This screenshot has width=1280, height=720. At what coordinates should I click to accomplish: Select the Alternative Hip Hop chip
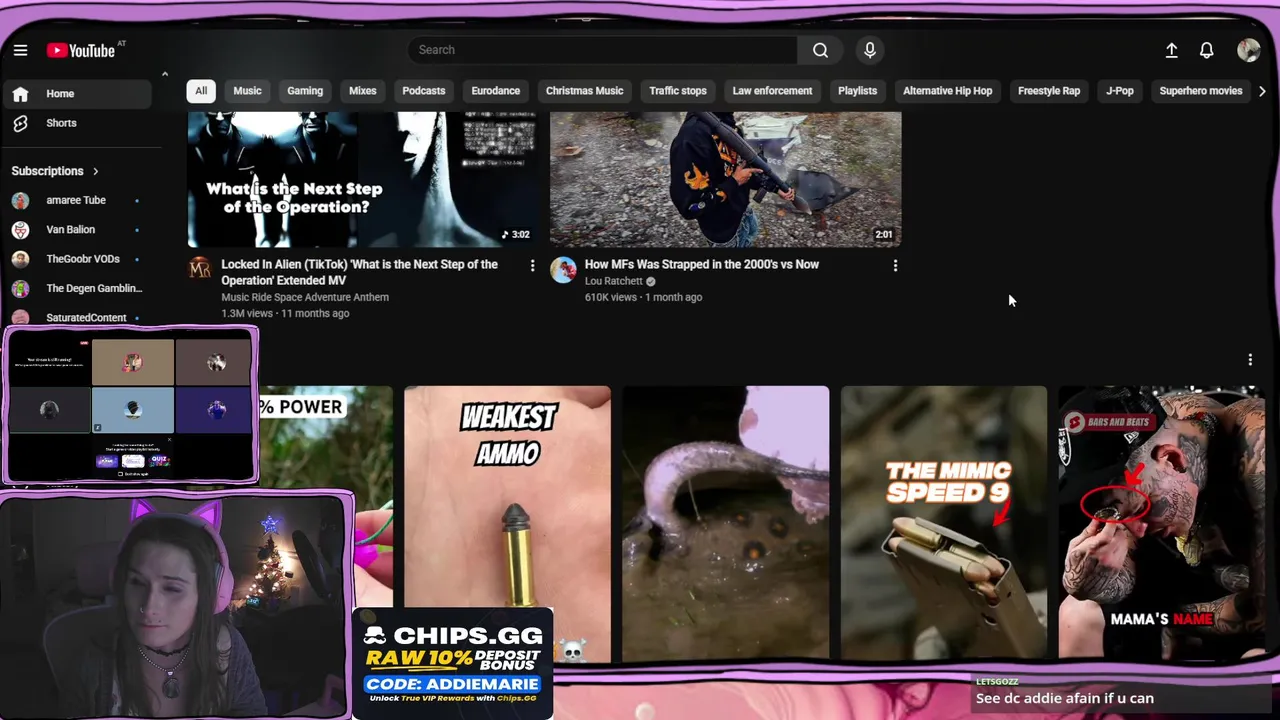pyautogui.click(x=948, y=91)
